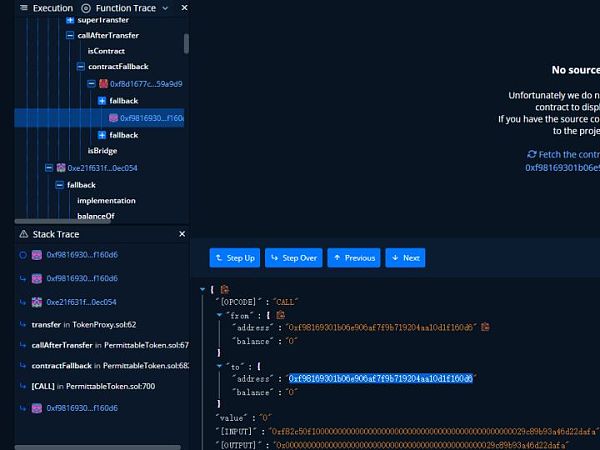Go to the Previous step
This screenshot has height=450, width=600.
pyautogui.click(x=354, y=258)
